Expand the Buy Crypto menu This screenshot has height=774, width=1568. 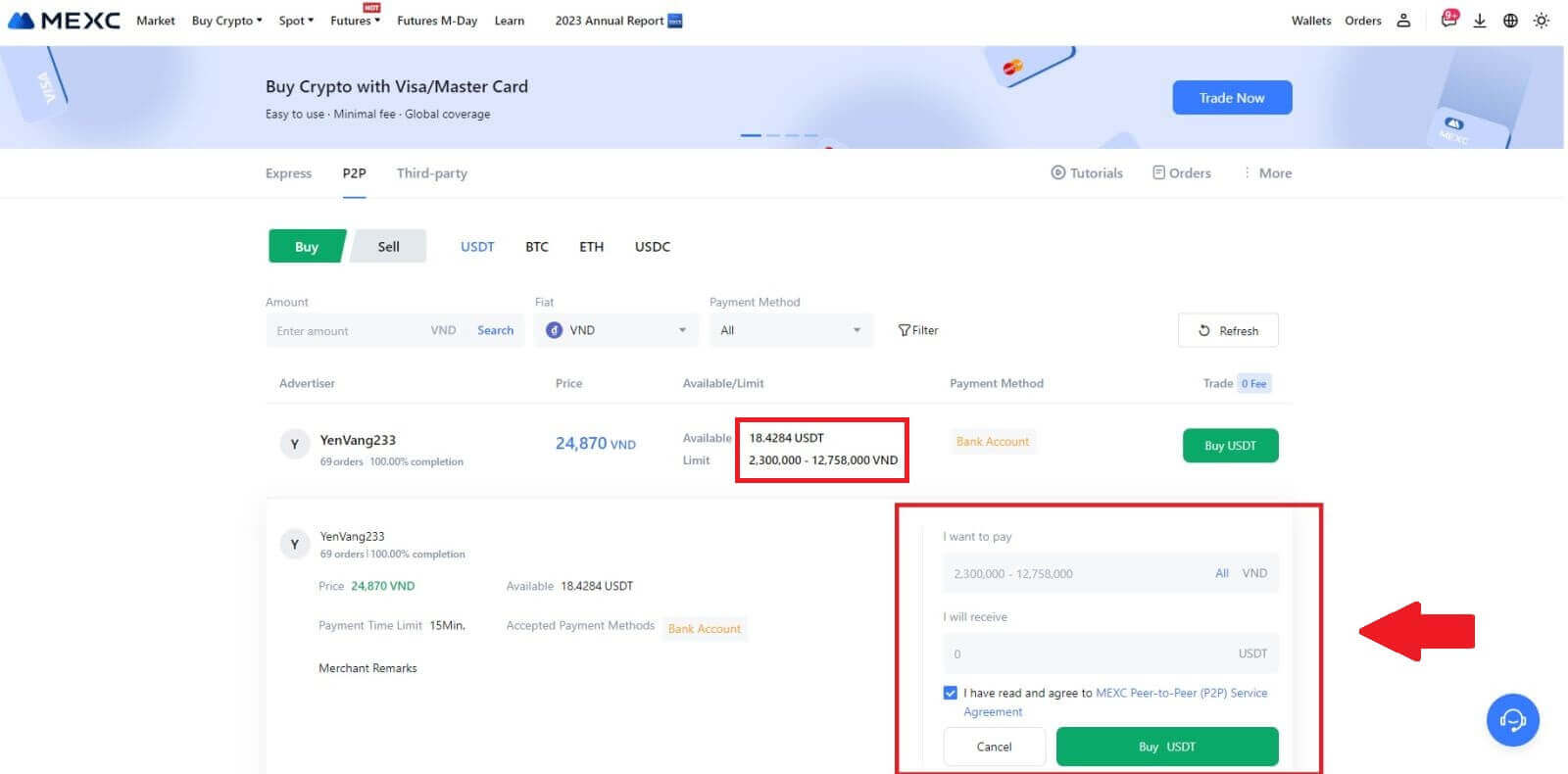click(226, 21)
